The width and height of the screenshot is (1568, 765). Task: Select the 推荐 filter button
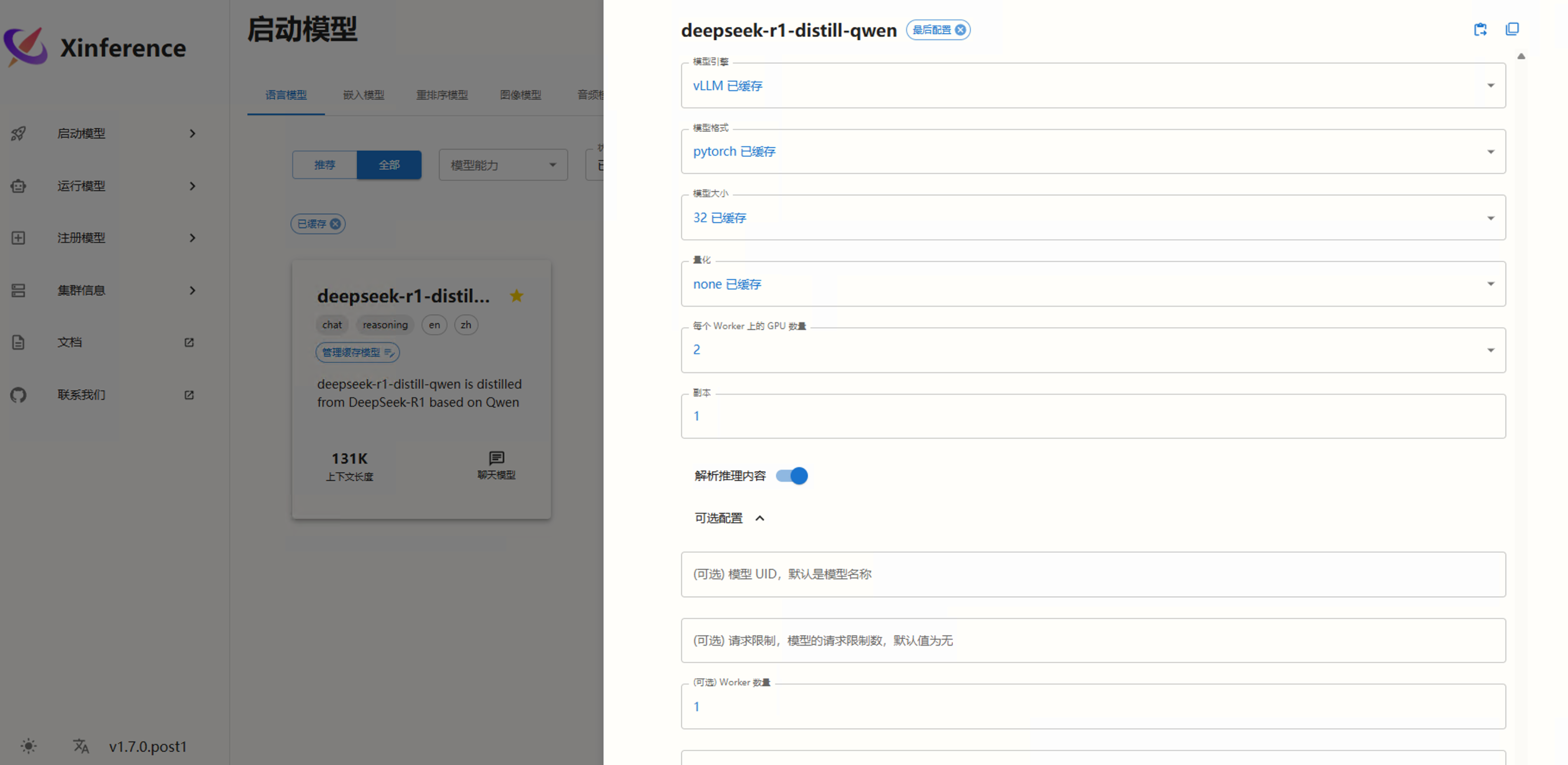point(324,164)
